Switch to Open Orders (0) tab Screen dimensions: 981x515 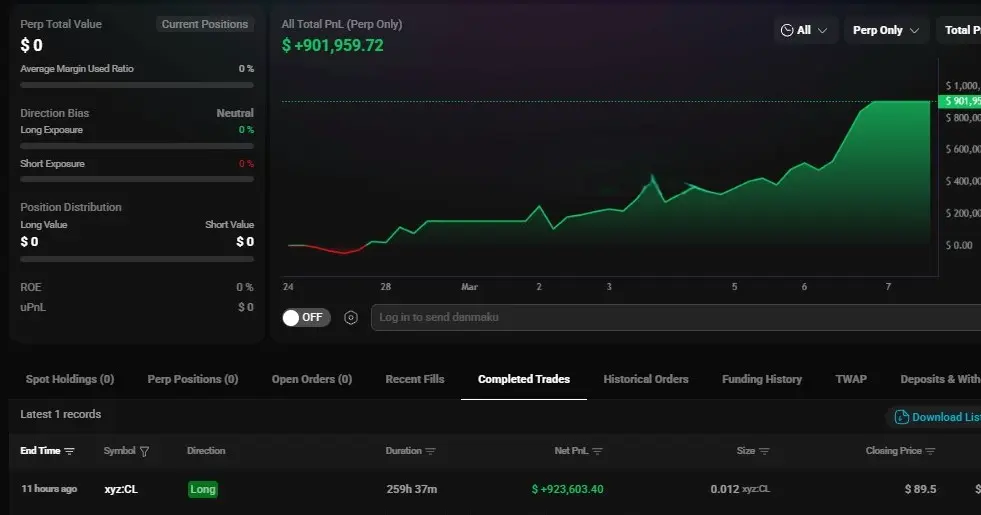[x=312, y=379]
